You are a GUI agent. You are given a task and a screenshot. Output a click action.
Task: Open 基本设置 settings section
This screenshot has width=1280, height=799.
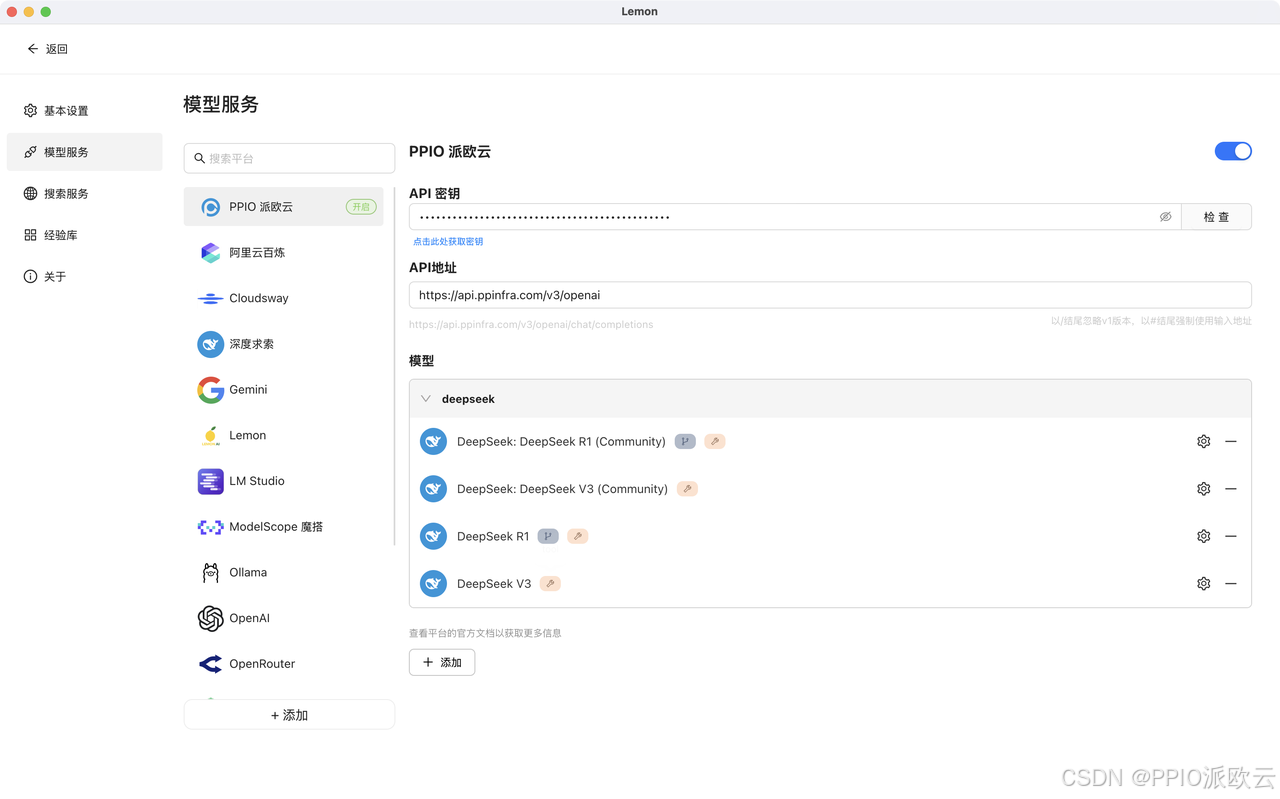tap(84, 111)
